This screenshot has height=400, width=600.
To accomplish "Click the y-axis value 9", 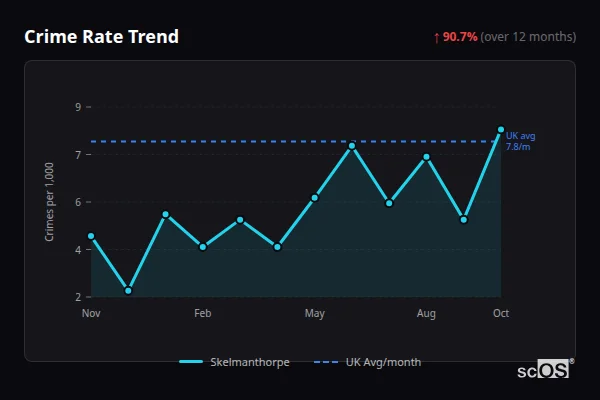I will (x=78, y=107).
